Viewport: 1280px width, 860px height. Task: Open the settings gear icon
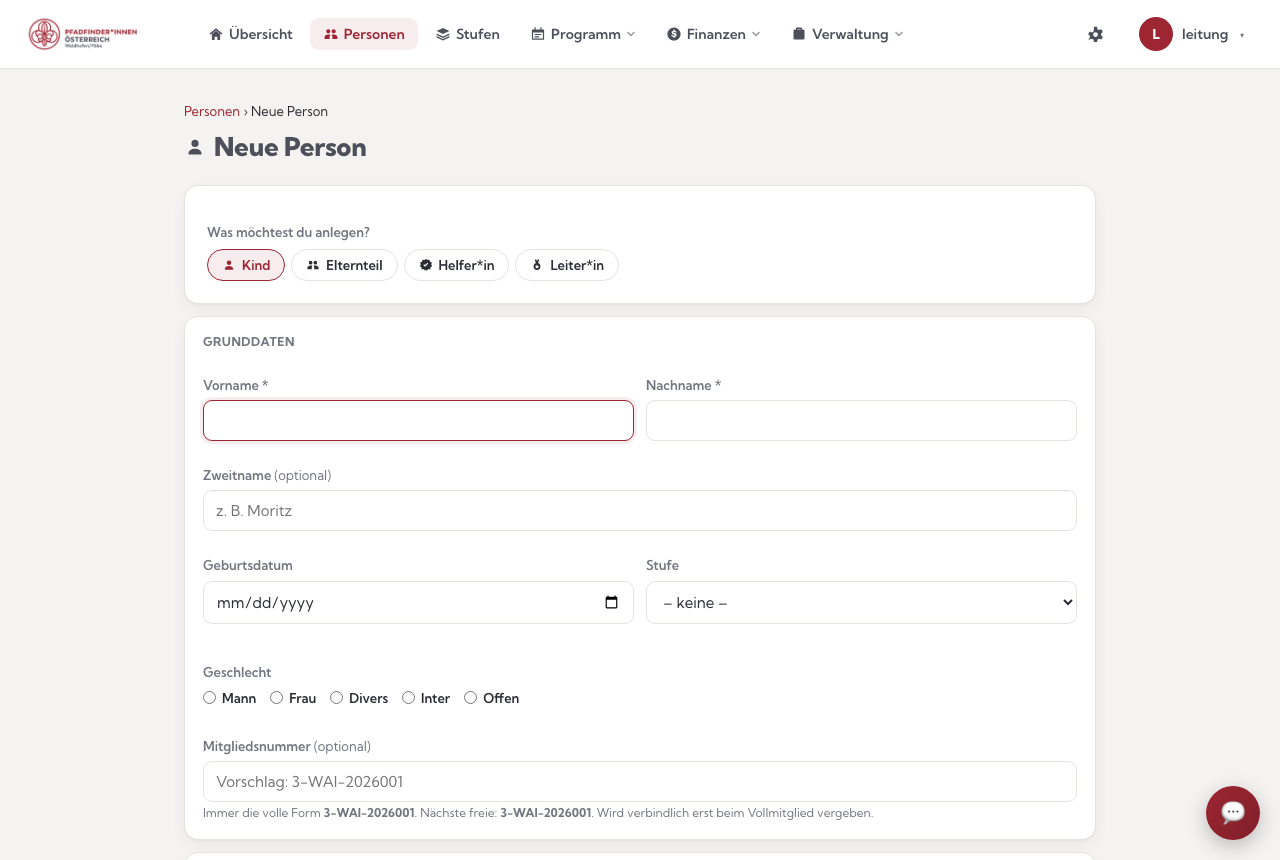coord(1095,34)
